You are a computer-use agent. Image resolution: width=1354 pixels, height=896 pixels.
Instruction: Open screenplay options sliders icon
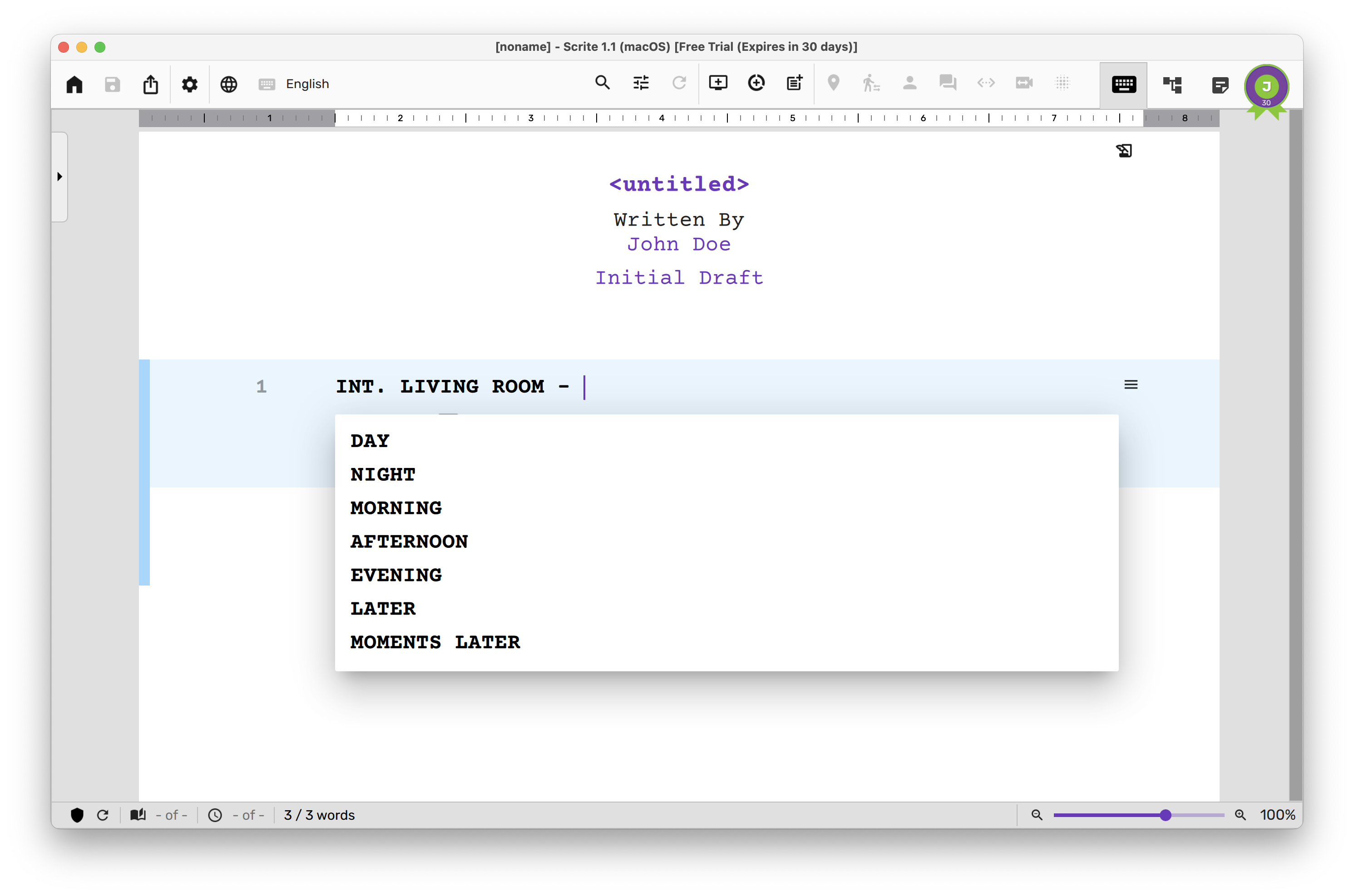coord(641,83)
